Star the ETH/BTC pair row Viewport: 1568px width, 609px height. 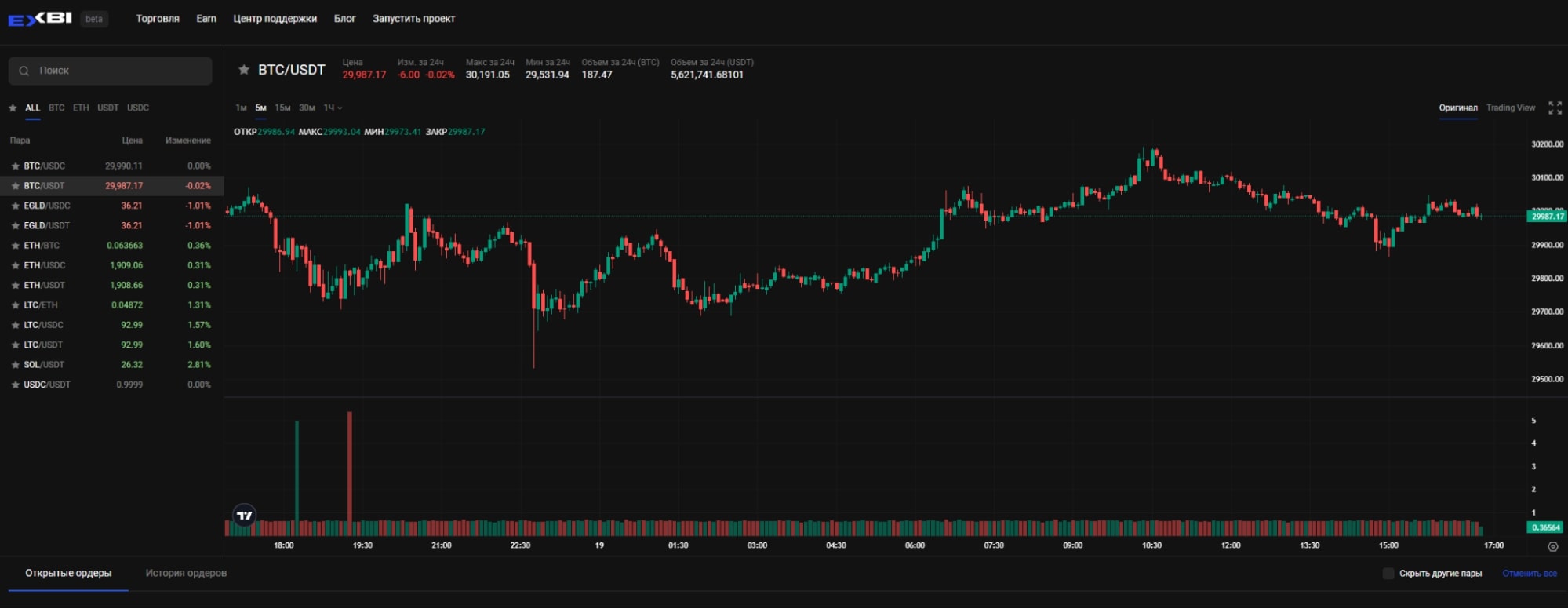tap(15, 246)
